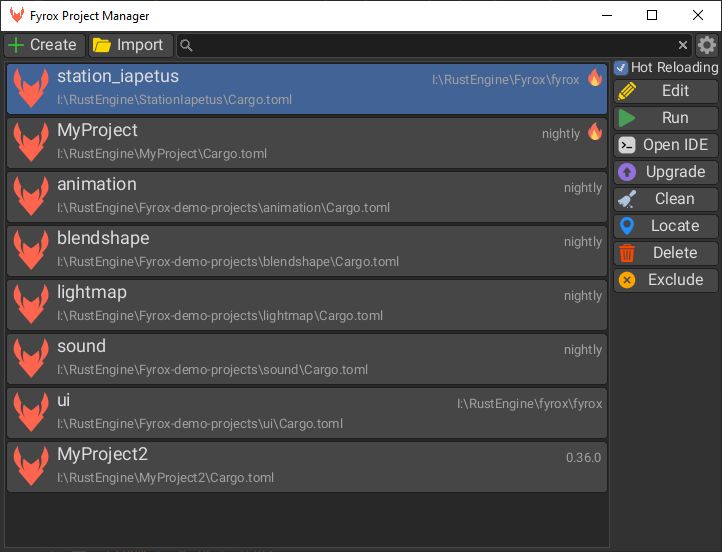Click the sound\Cargo.toml path text
The image size is (722, 552).
pyautogui.click(x=212, y=370)
